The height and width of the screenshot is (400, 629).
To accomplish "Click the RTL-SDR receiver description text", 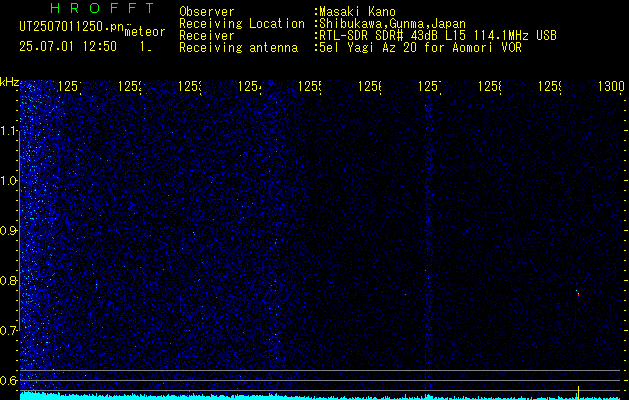I will 438,36.
